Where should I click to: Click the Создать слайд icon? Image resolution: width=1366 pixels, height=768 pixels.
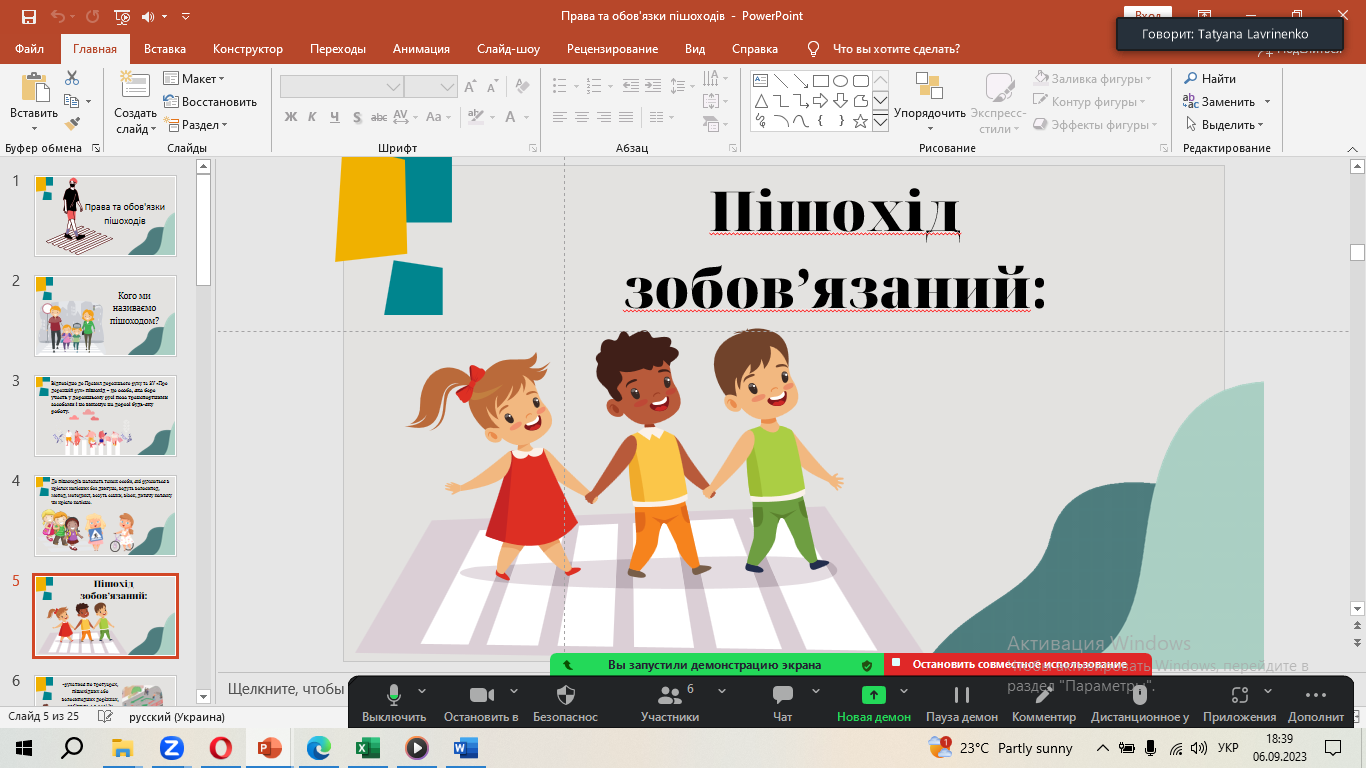click(134, 86)
